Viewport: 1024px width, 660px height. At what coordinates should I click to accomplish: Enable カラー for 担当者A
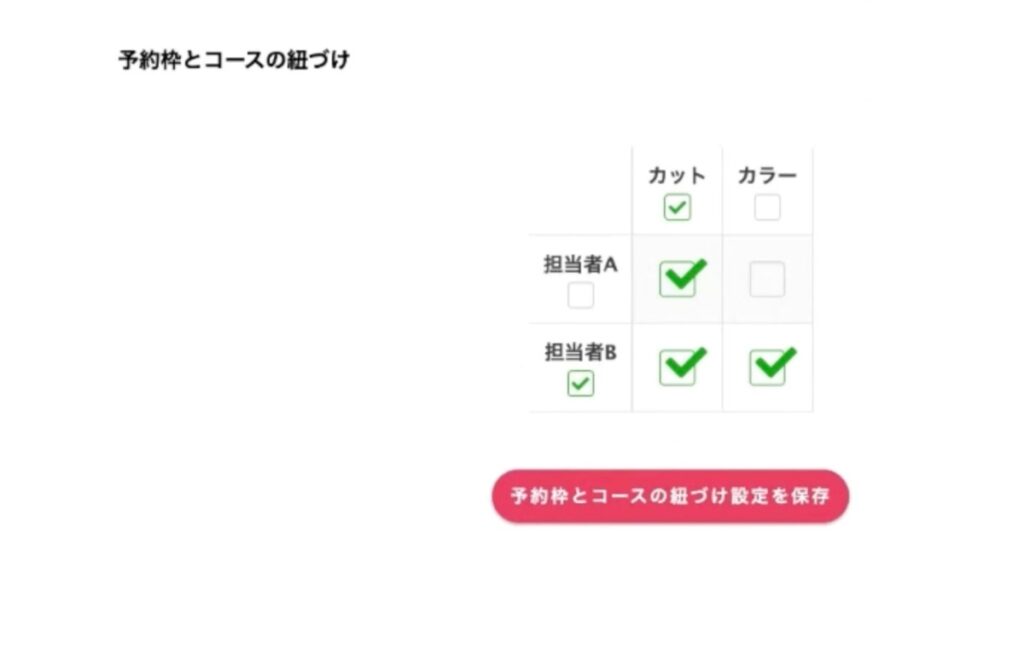click(x=767, y=280)
